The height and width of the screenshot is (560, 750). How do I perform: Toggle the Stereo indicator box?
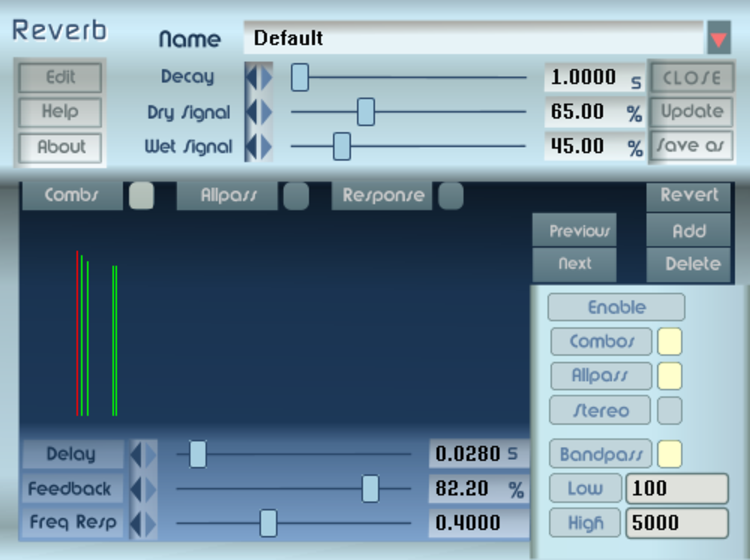pos(669,410)
